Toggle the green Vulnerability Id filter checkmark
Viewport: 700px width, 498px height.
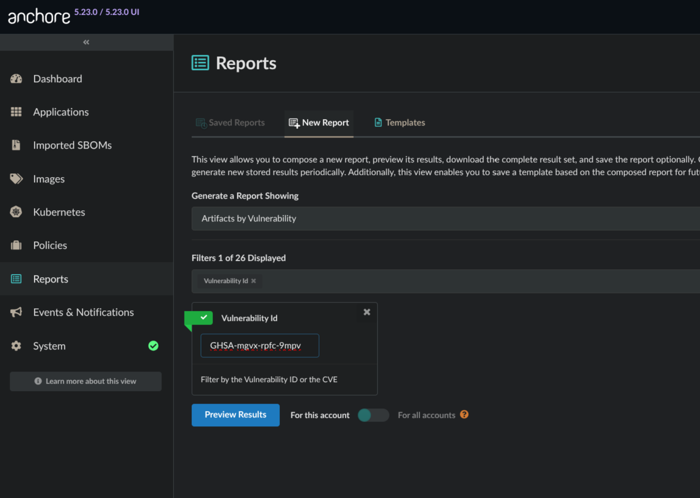click(203, 318)
